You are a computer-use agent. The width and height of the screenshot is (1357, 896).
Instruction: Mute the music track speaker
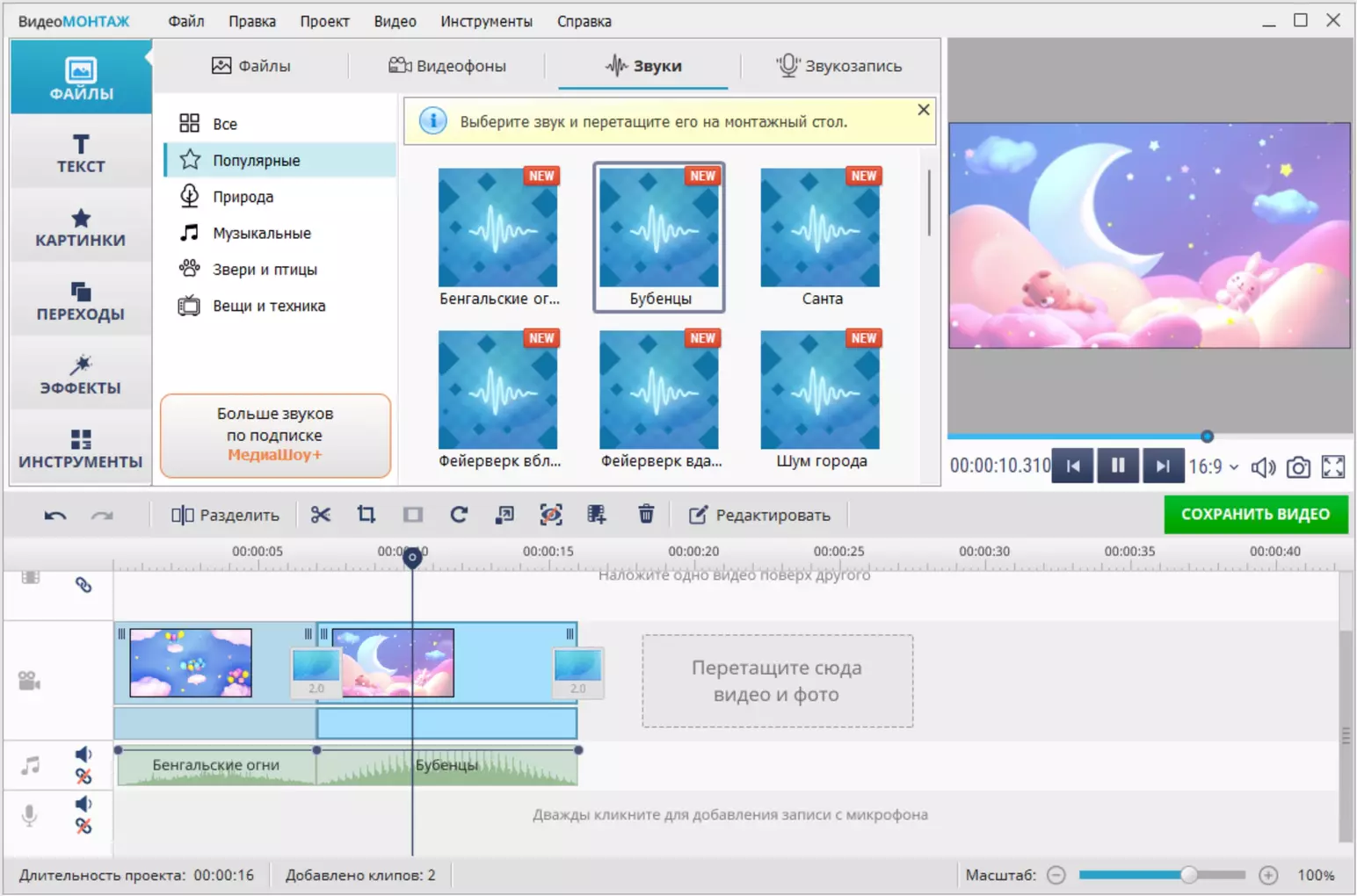point(83,755)
